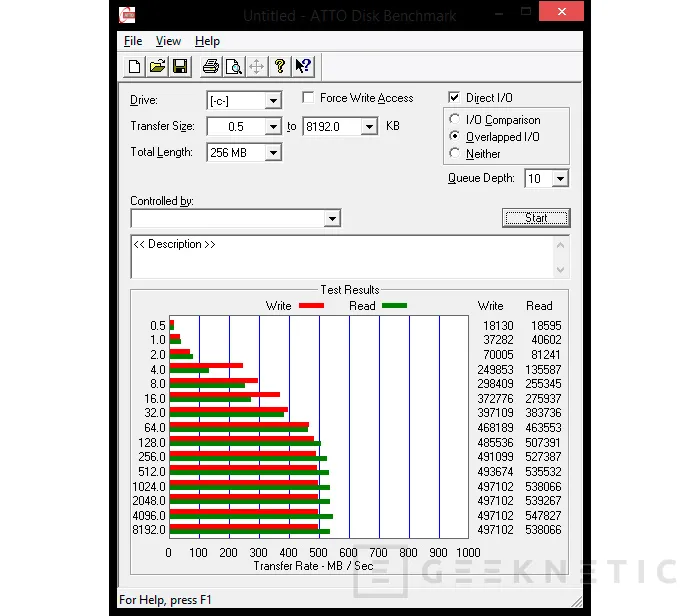
Task: Click write value 468189
Action: (496, 428)
